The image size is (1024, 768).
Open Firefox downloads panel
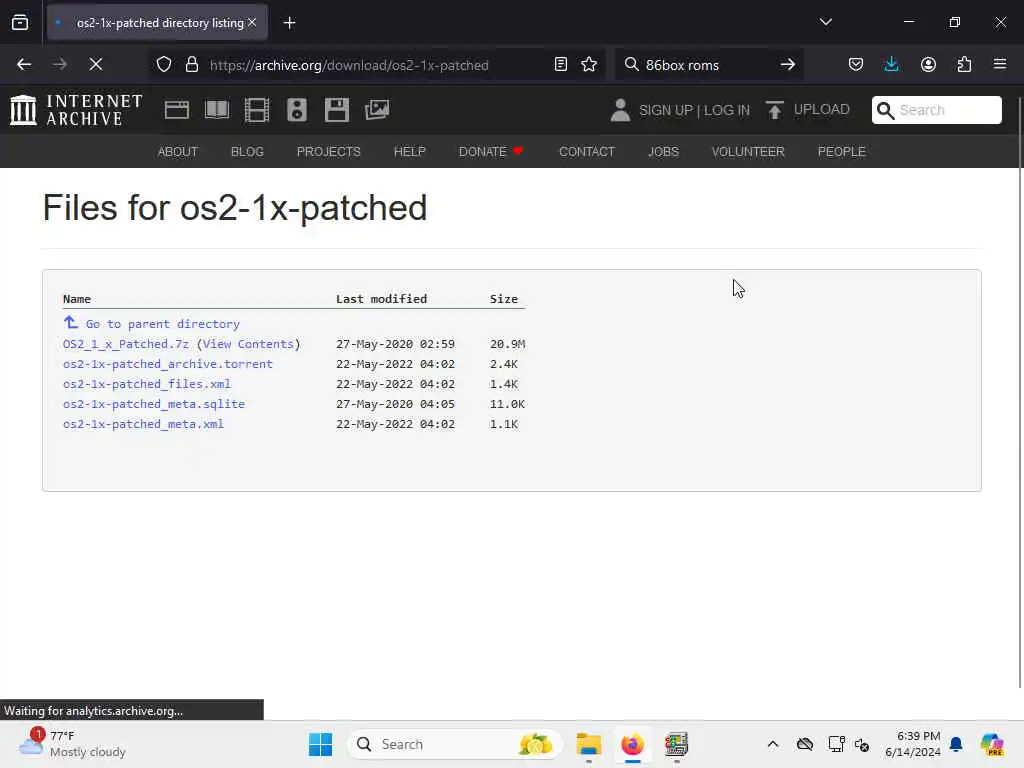[891, 64]
